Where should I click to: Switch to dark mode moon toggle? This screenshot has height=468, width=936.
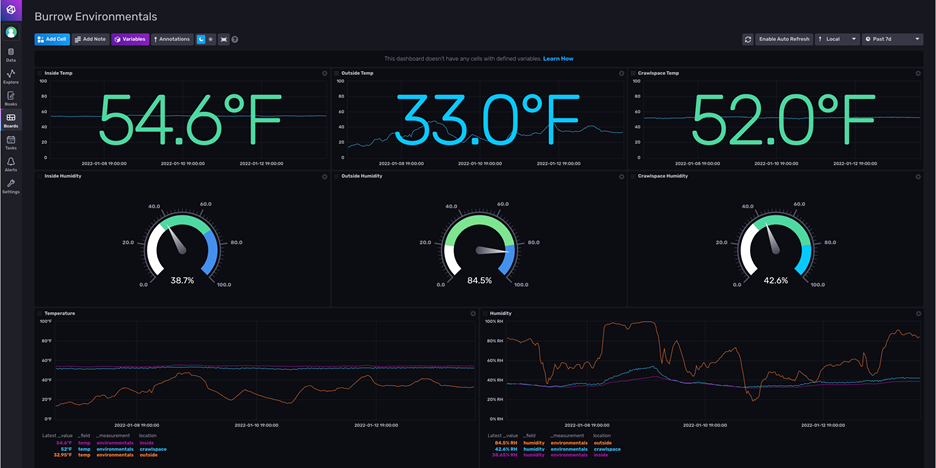click(x=201, y=39)
